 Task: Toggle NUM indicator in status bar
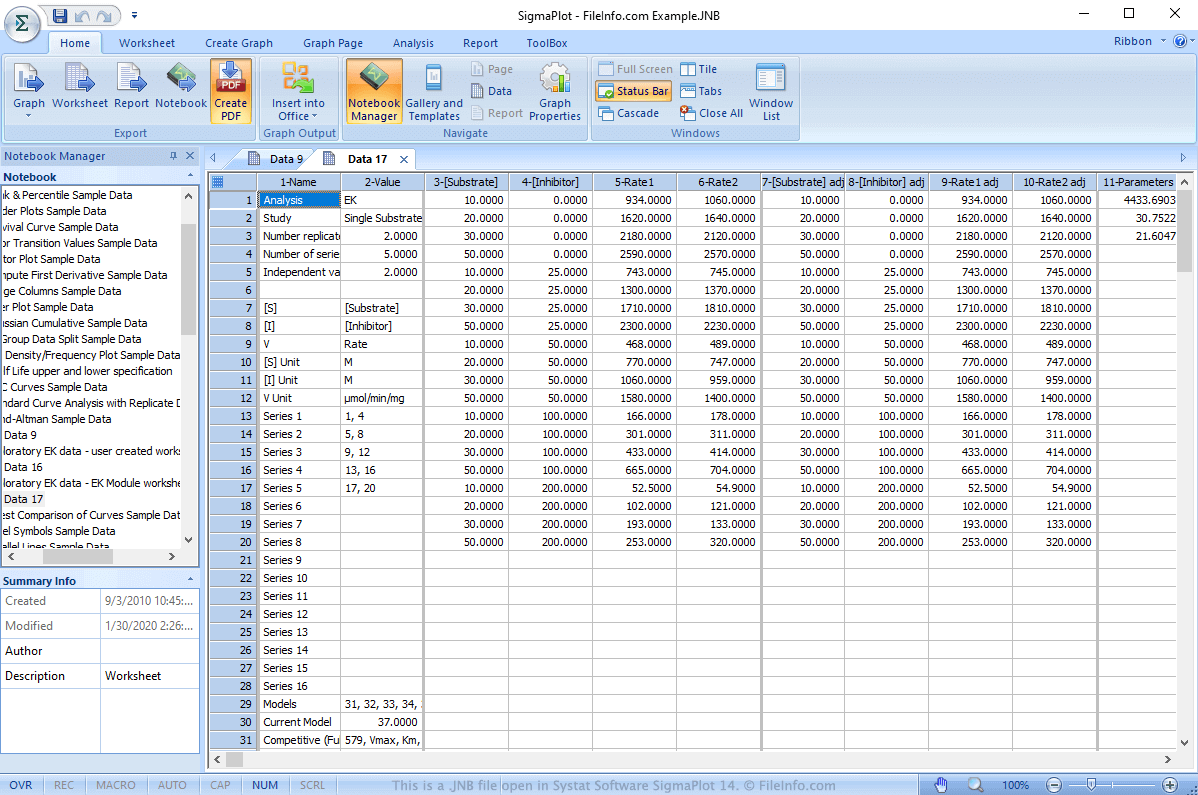265,785
